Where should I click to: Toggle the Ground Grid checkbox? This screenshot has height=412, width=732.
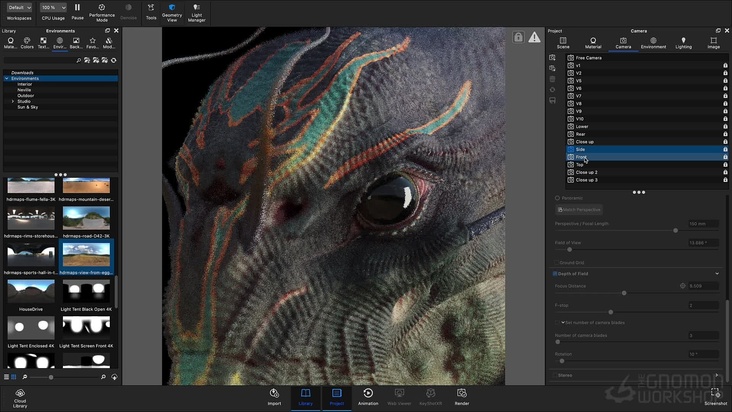coord(557,262)
